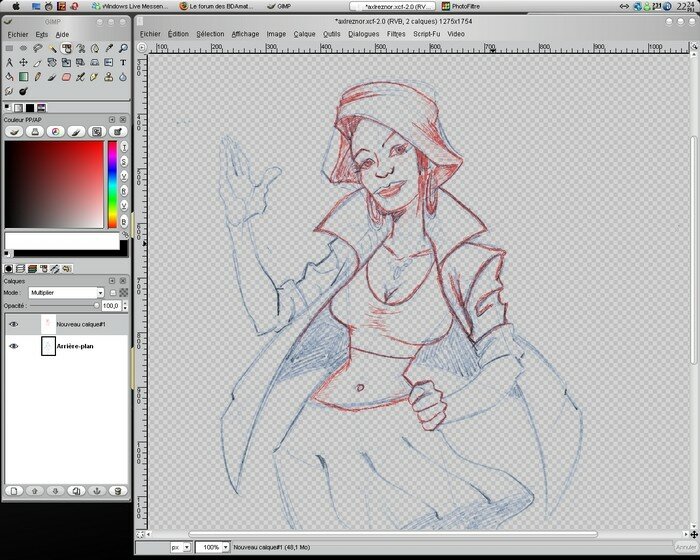Click the opacity value stepper arrows
The image size is (700, 560).
pyautogui.click(x=125, y=306)
